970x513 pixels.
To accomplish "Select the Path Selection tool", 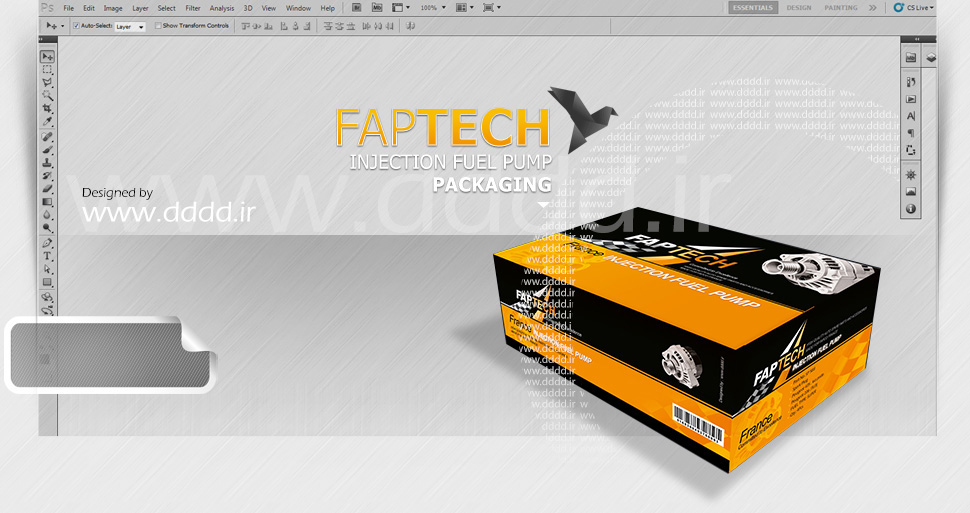I will point(47,269).
